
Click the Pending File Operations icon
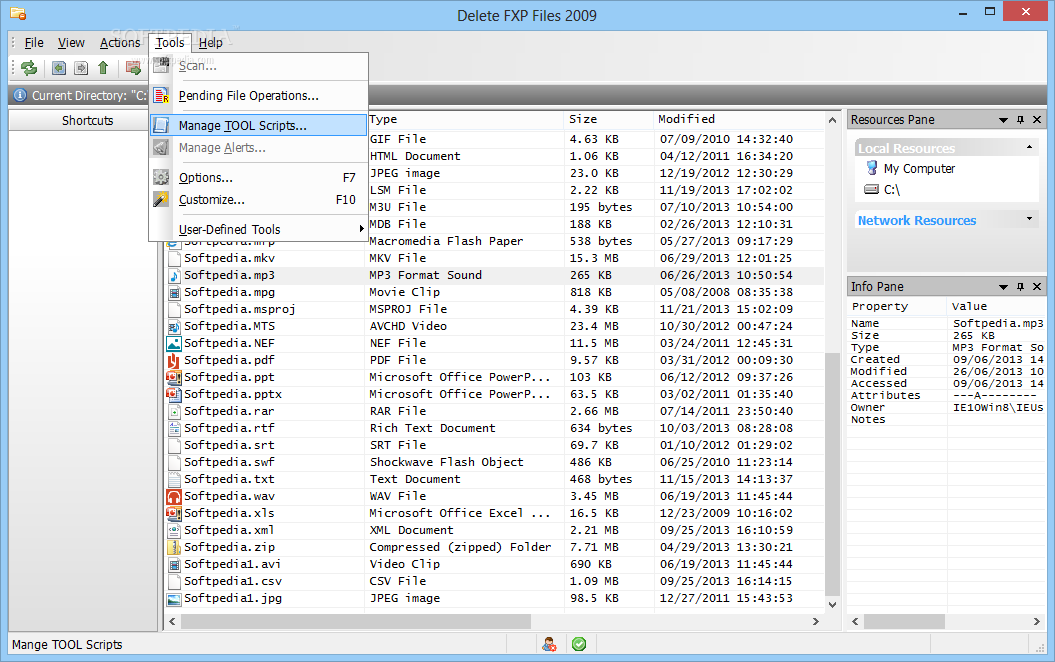pyautogui.click(x=161, y=96)
